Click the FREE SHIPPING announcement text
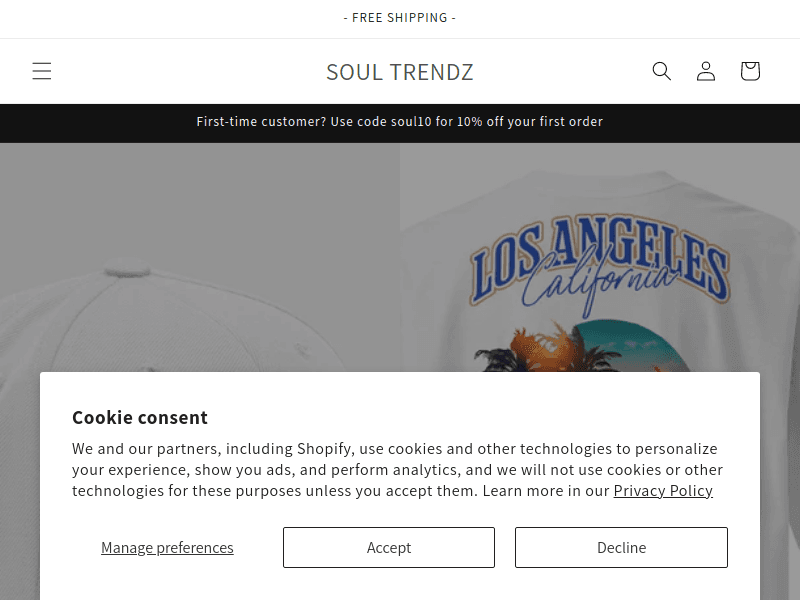The height and width of the screenshot is (600, 800). coord(399,18)
